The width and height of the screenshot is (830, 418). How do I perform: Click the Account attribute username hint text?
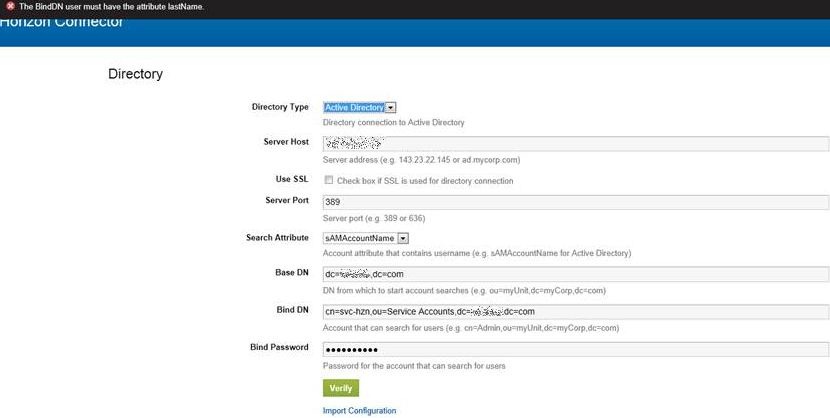477,253
